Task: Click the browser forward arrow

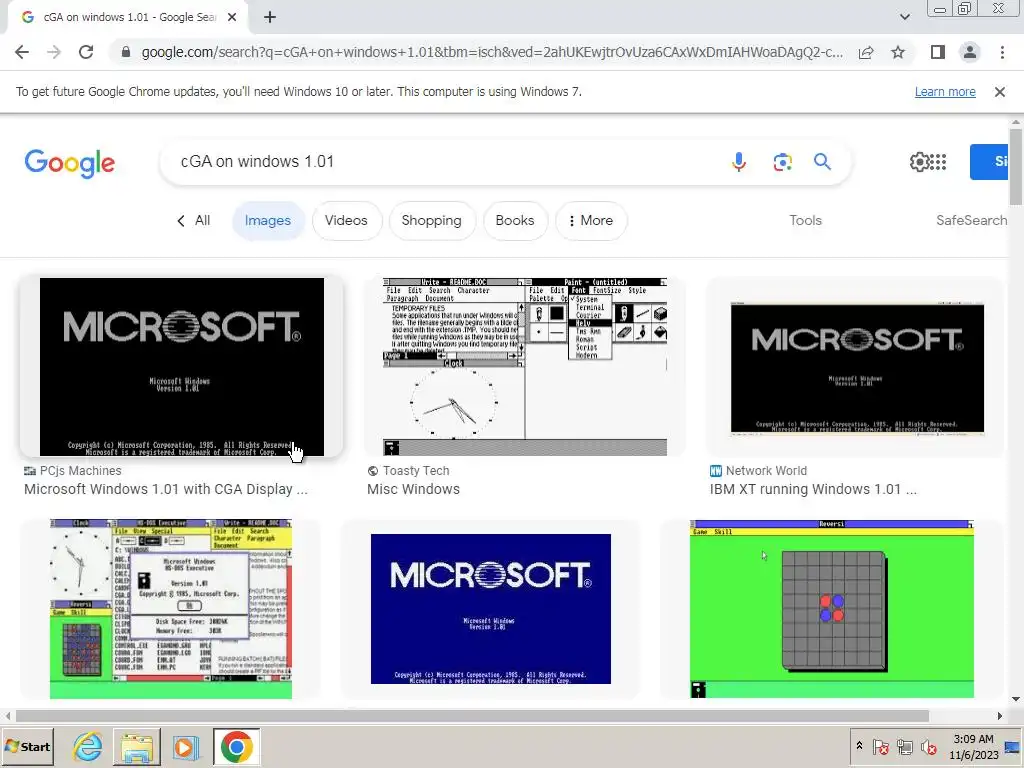Action: coord(54,52)
